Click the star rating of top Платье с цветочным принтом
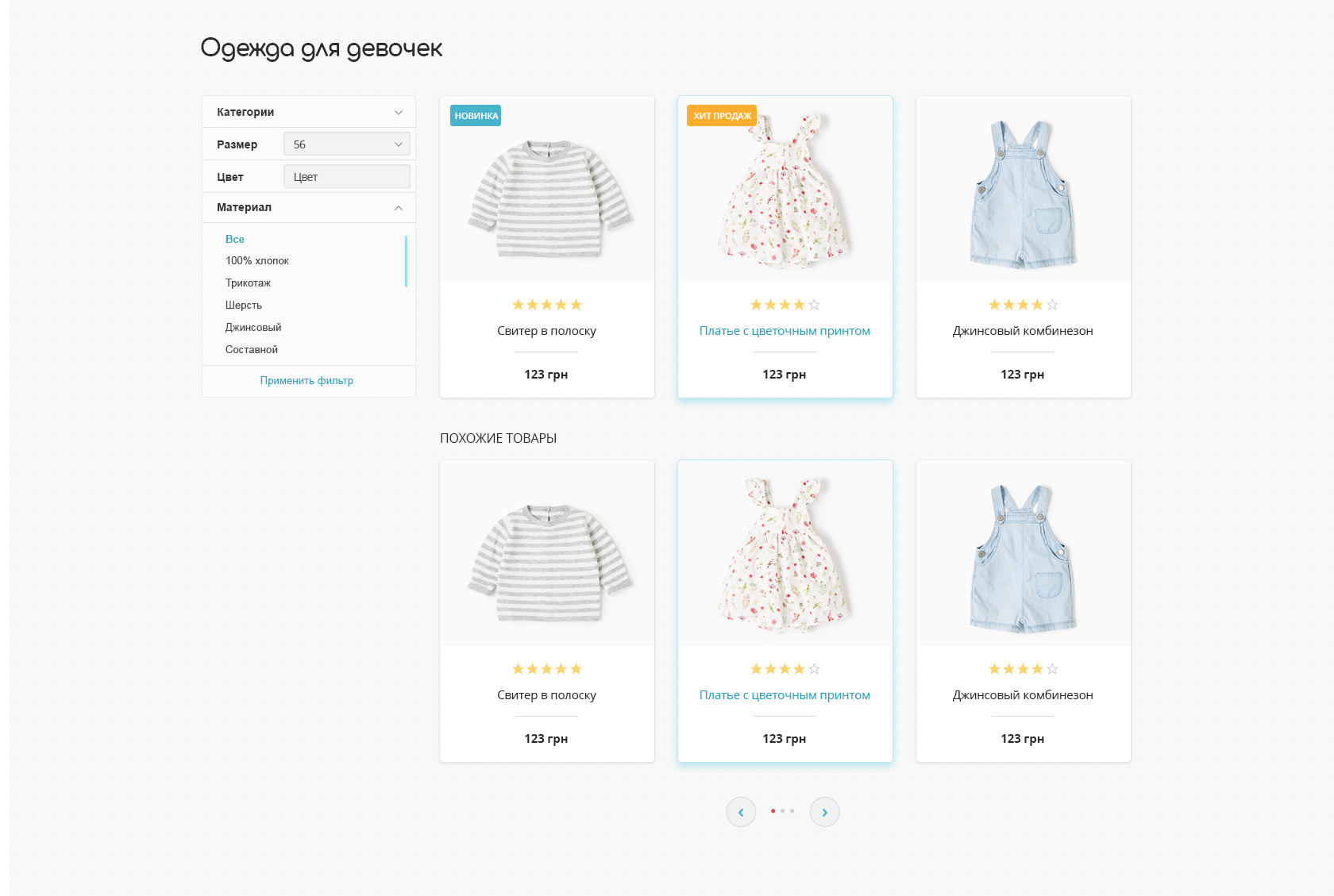Viewport: 1334px width, 896px height. (785, 305)
